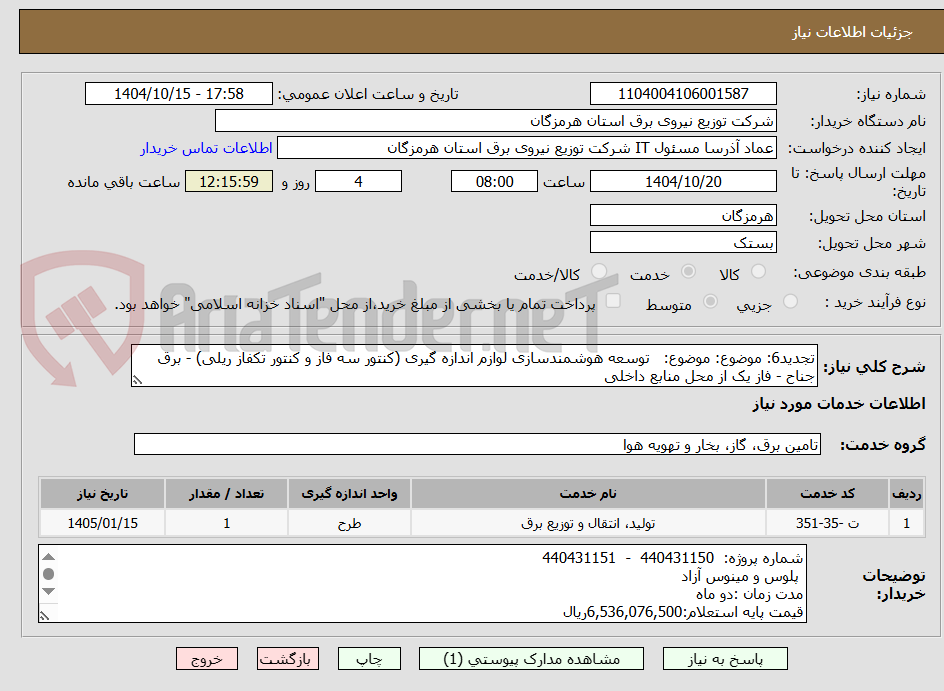Select the 'کالا' radio option
Image resolution: width=944 pixels, height=691 pixels.
tap(759, 272)
